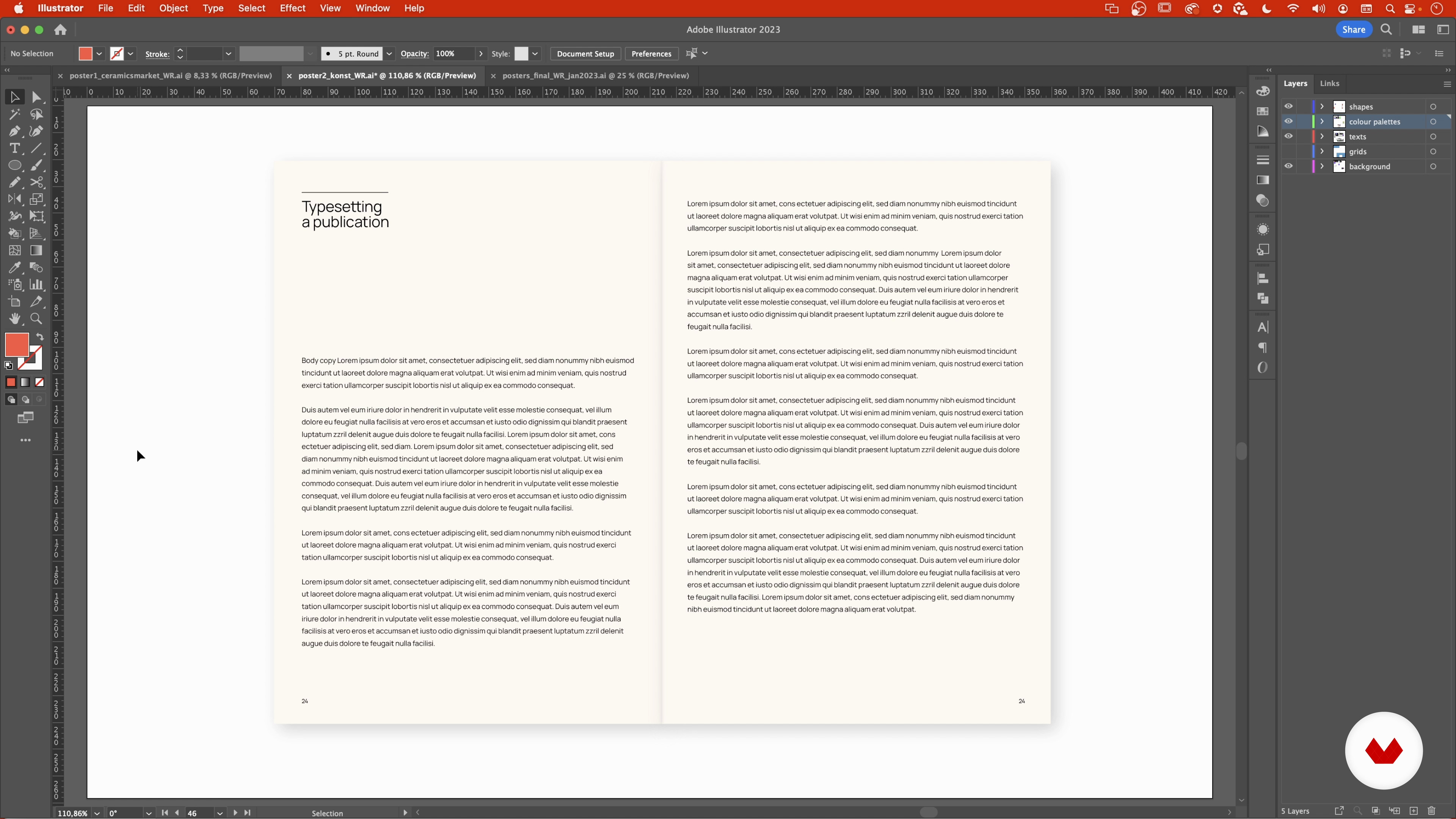Select the Direct Selection tool
Image resolution: width=1456 pixels, height=819 pixels.
coord(37,97)
